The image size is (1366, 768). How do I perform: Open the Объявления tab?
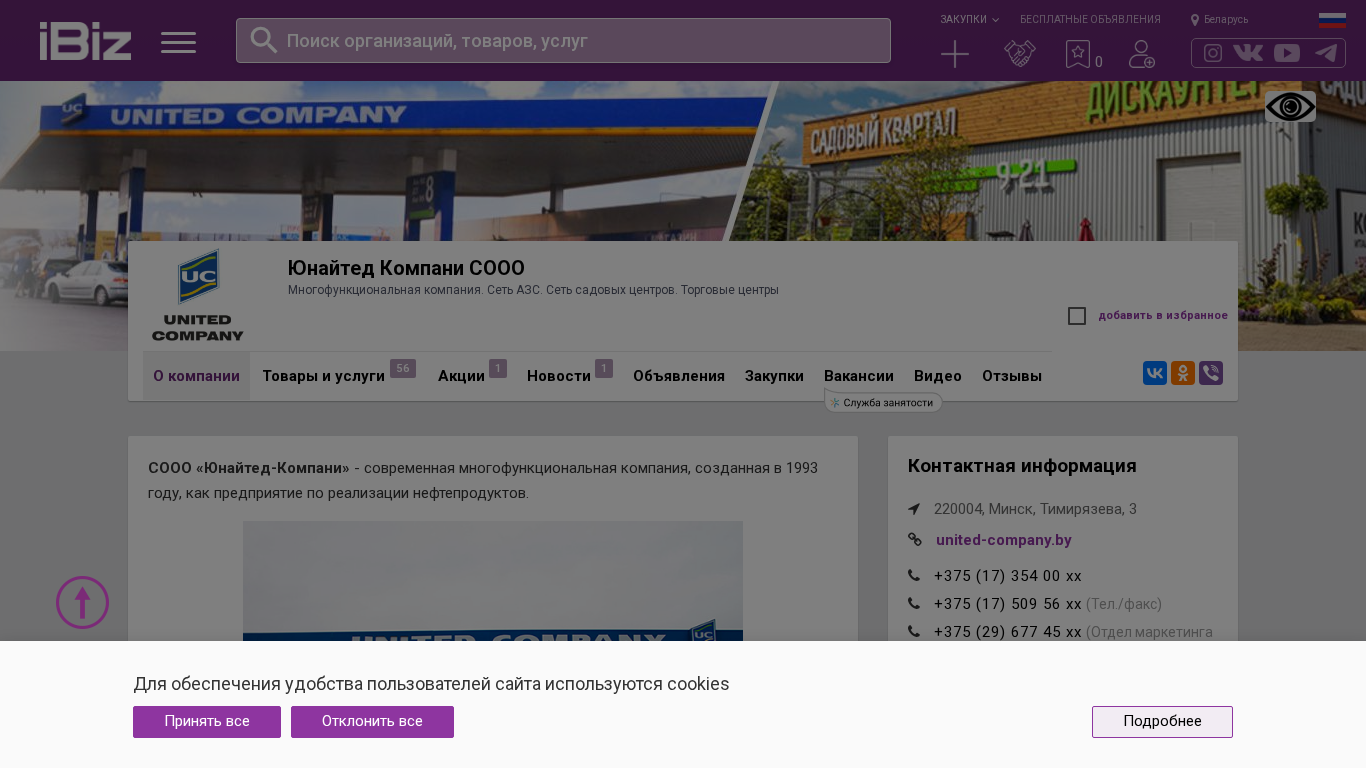(679, 376)
